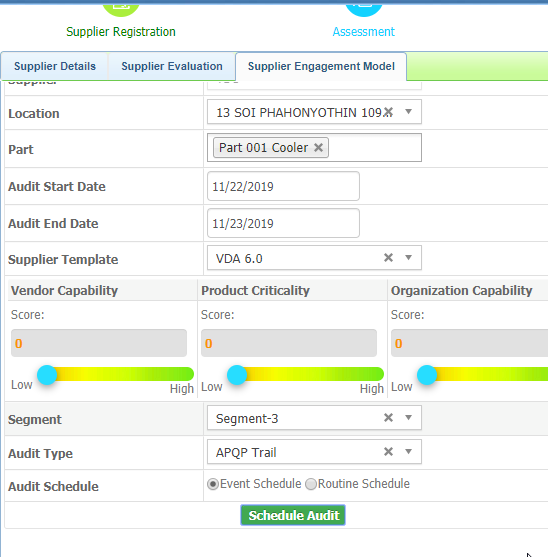Click the Schedule Audit button
Viewport: 548px width, 557px height.
click(293, 515)
